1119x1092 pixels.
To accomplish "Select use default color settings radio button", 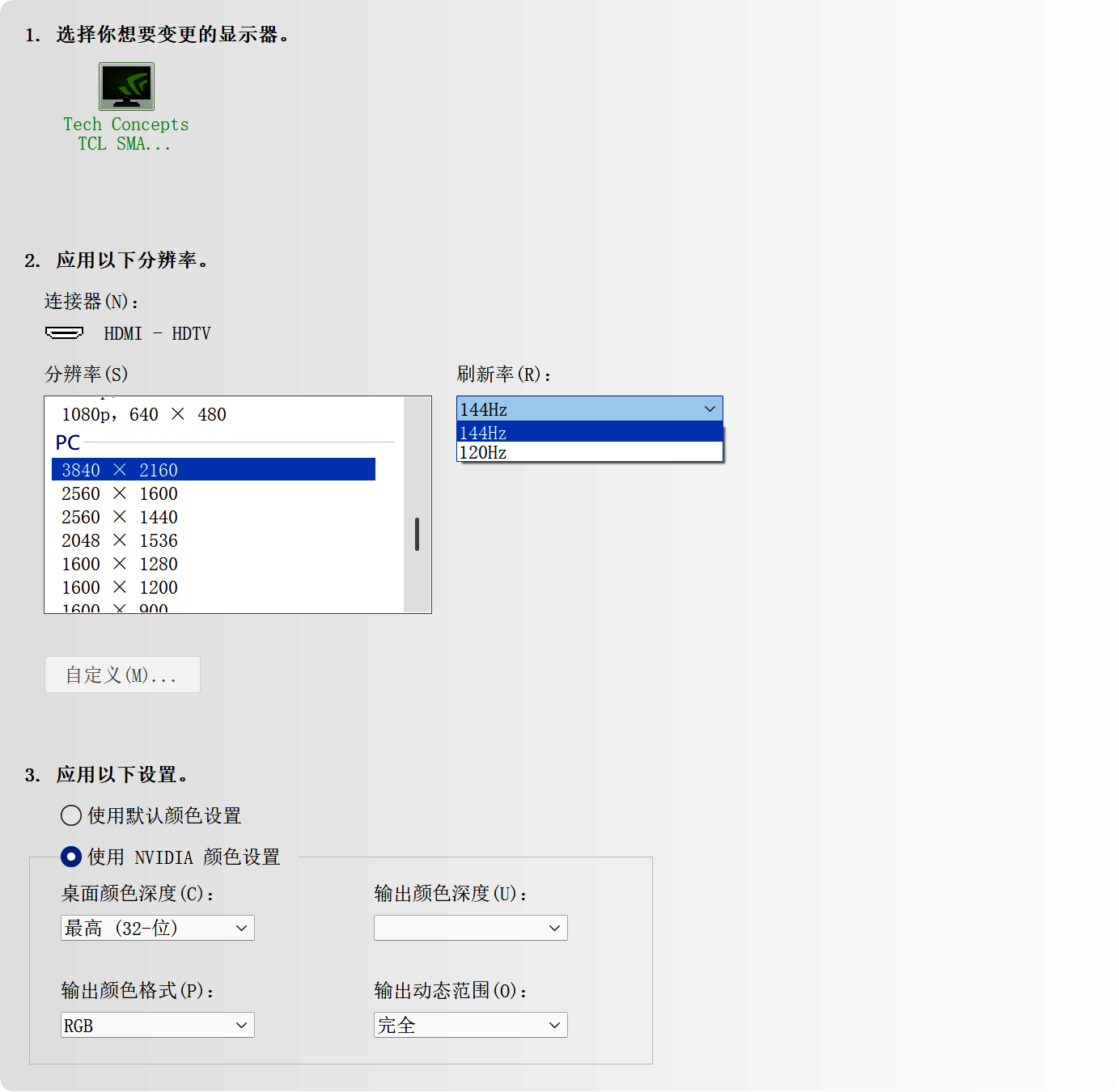I will click(x=71, y=815).
